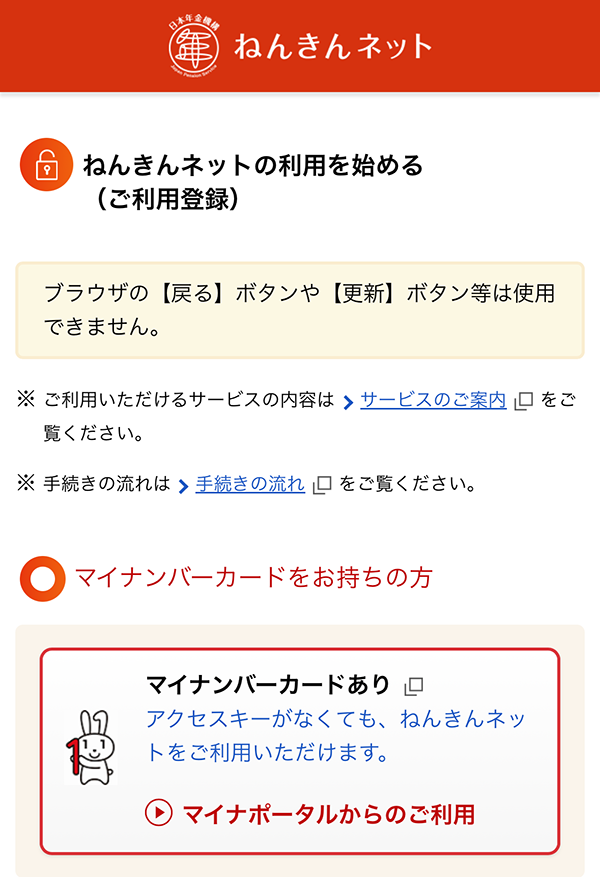The height and width of the screenshot is (877, 600).
Task: Click external-link icon beside マイナンバーカードあり
Action: 414,686
